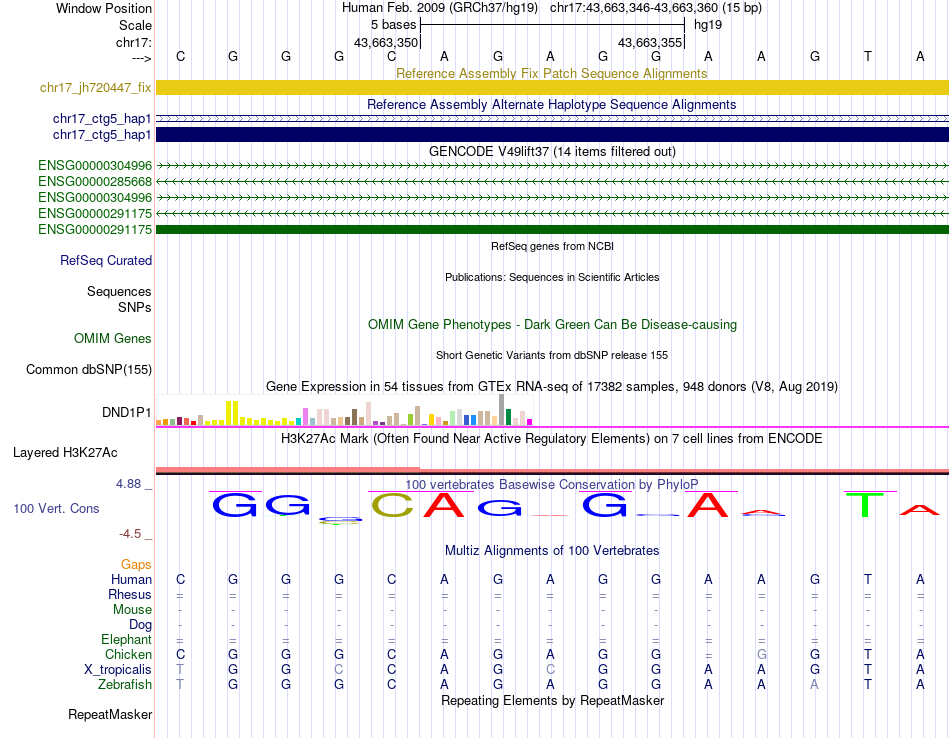Open the OMIM Gene Phenotypes track title

point(552,325)
